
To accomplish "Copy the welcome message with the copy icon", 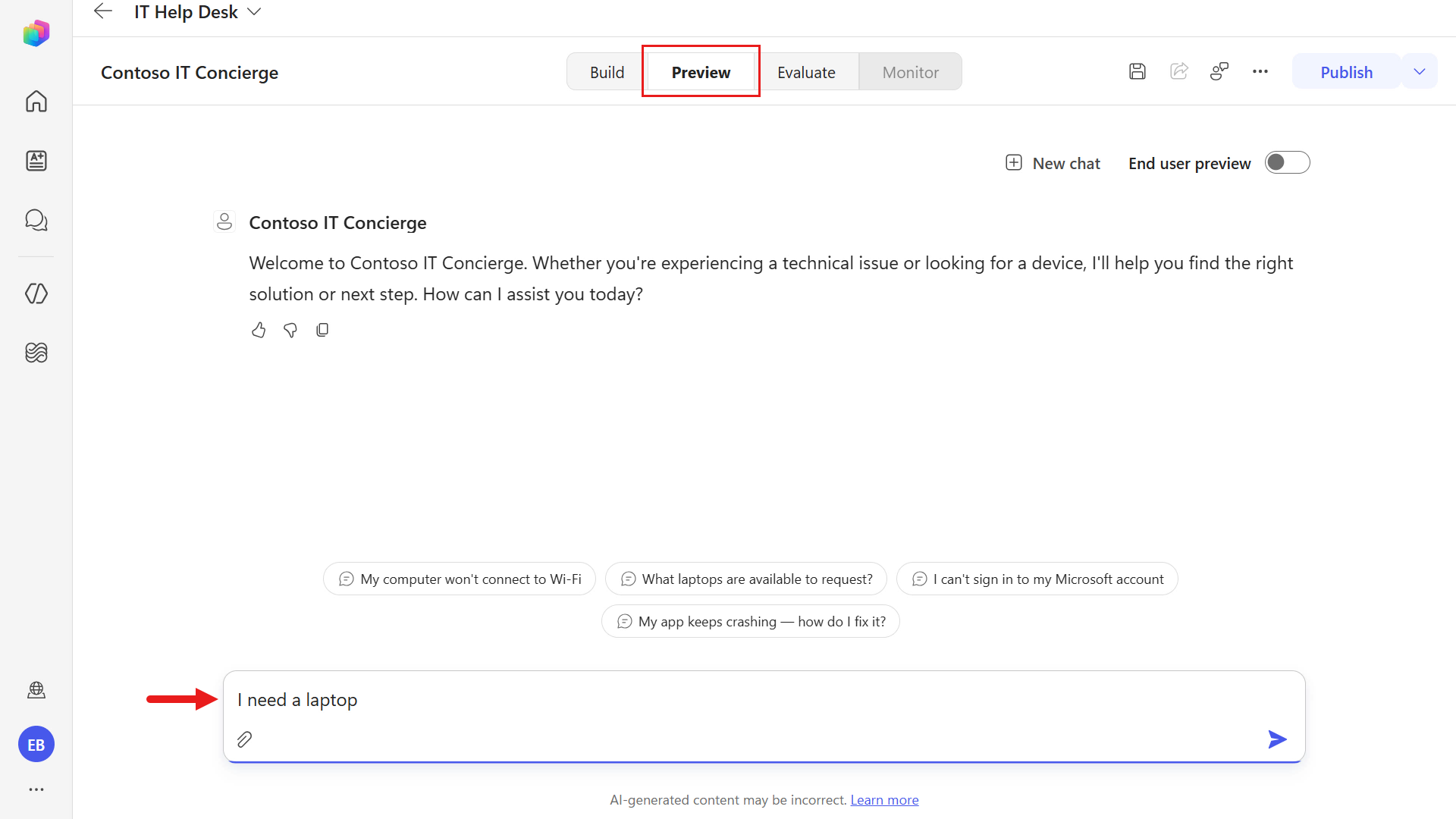I will 322,330.
